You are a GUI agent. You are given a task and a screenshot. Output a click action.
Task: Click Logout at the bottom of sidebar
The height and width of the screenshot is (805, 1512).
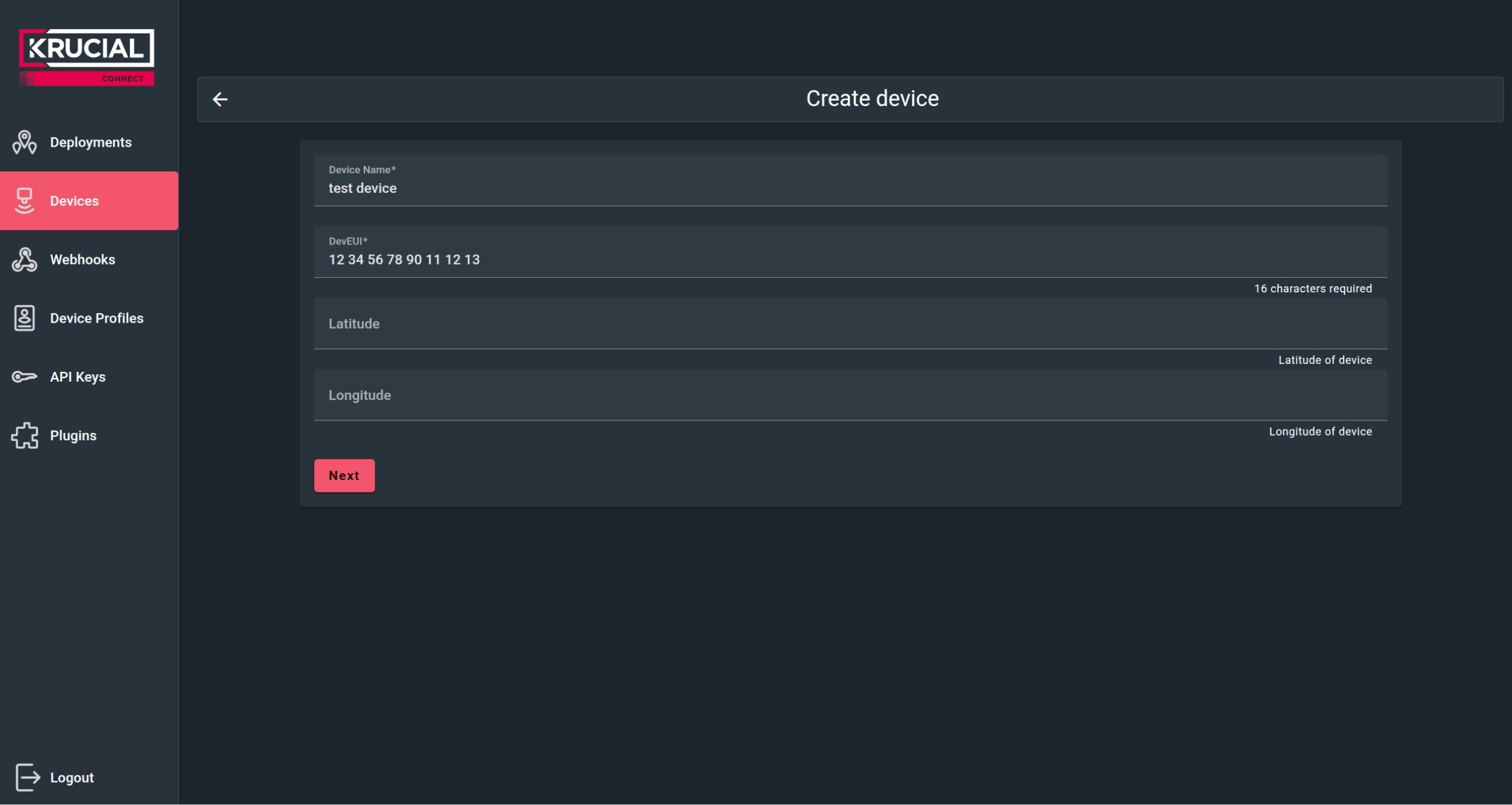click(72, 777)
